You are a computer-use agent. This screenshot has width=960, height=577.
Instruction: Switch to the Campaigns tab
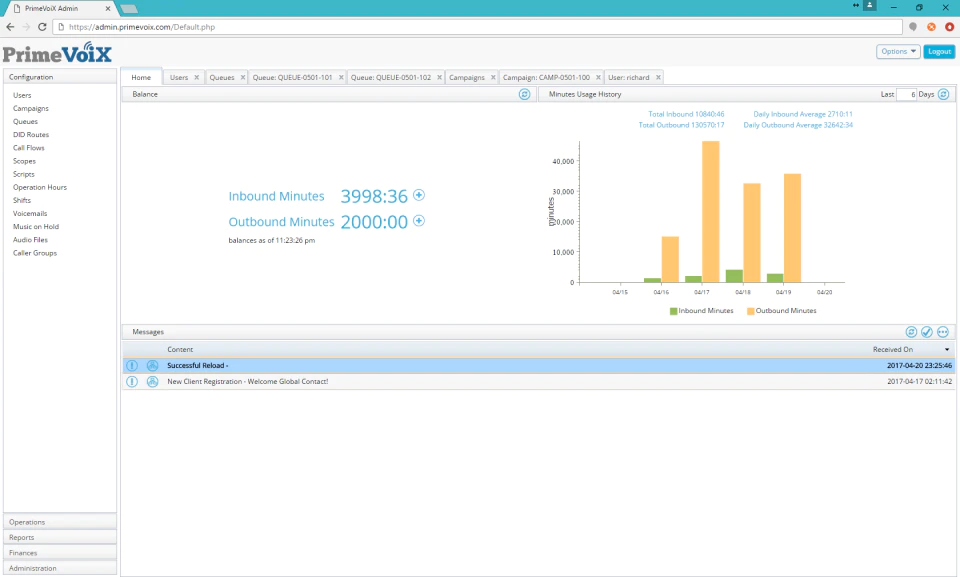click(x=467, y=78)
